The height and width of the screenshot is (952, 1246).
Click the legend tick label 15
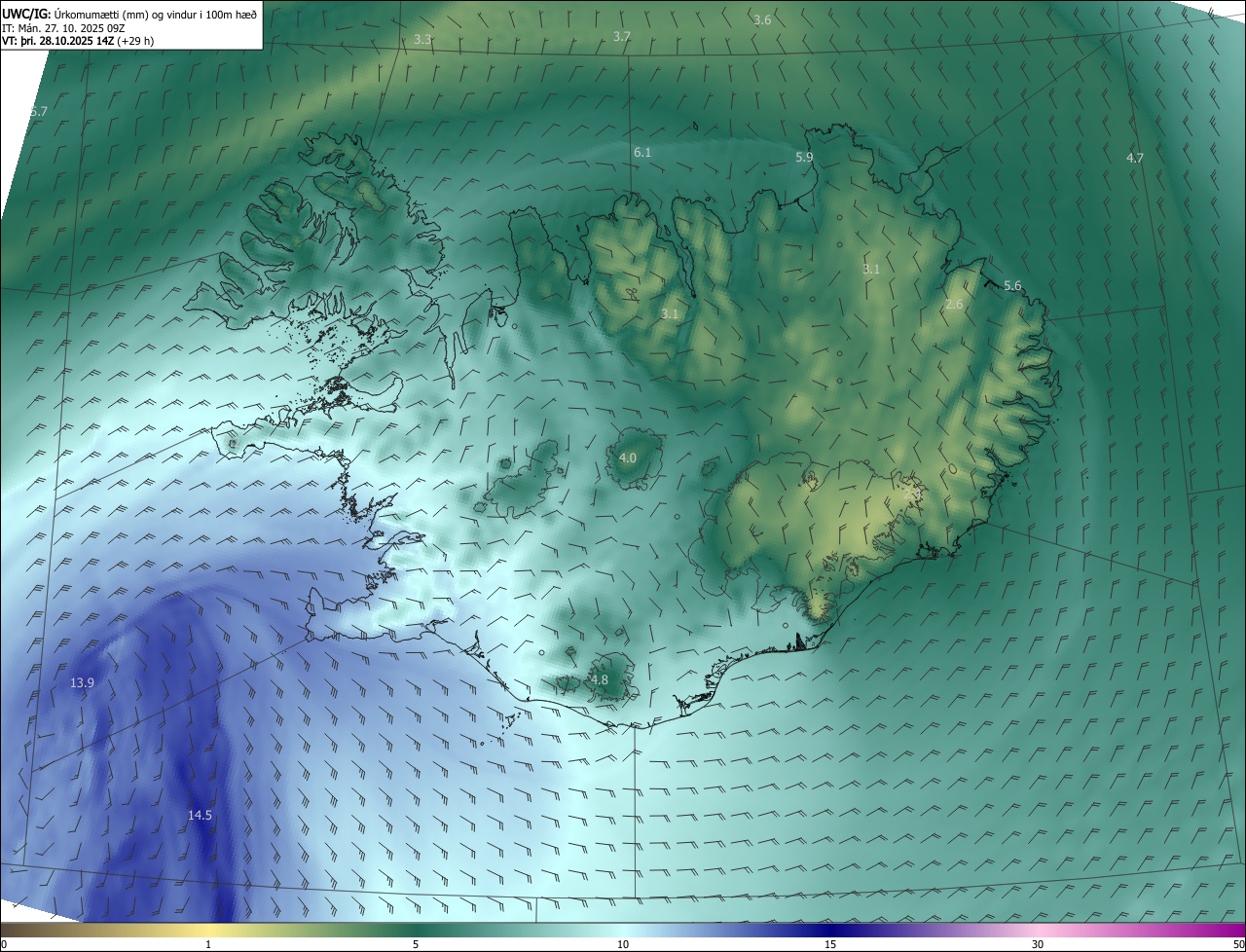[830, 944]
